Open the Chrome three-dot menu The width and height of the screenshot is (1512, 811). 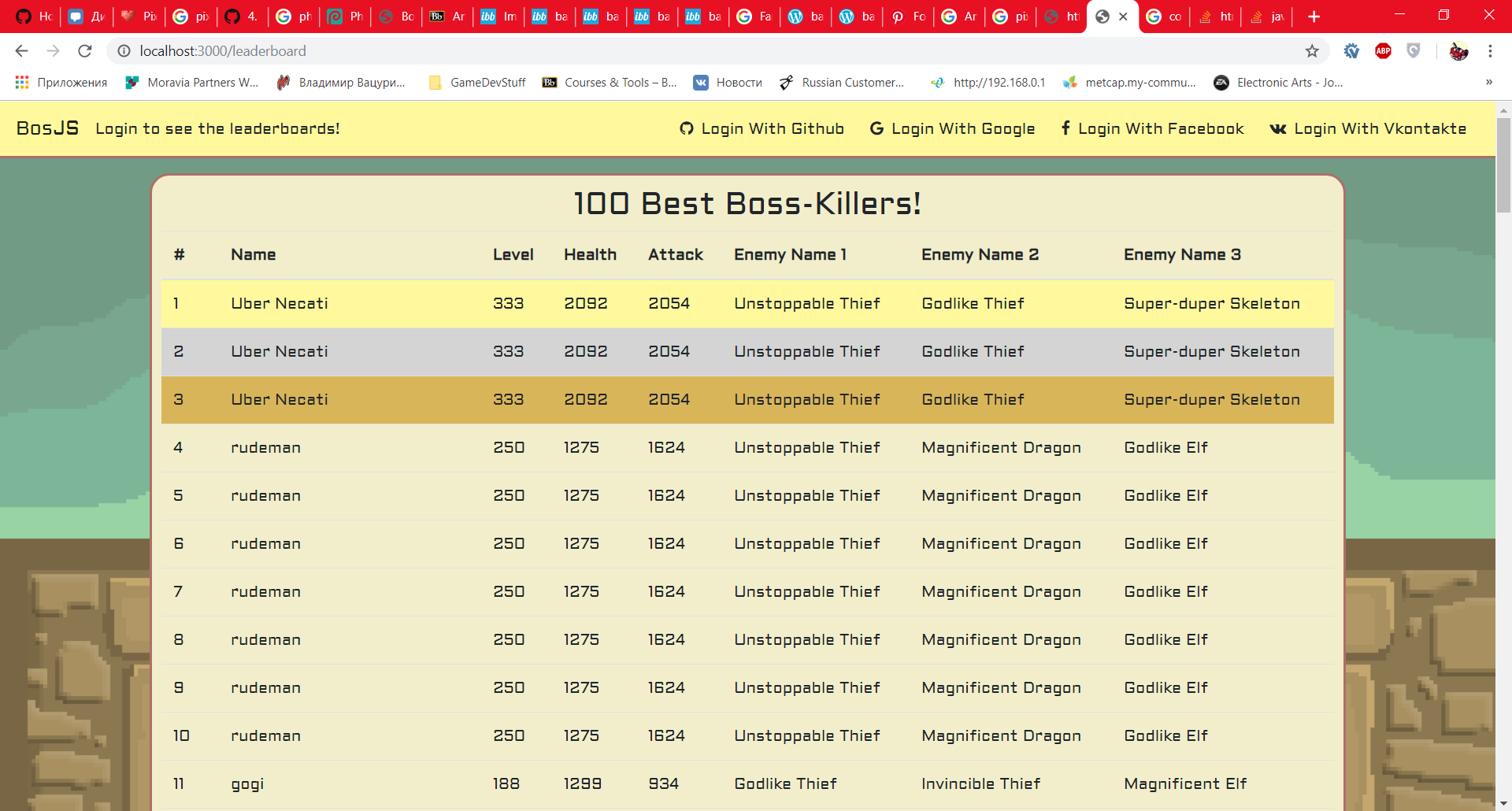(1490, 50)
